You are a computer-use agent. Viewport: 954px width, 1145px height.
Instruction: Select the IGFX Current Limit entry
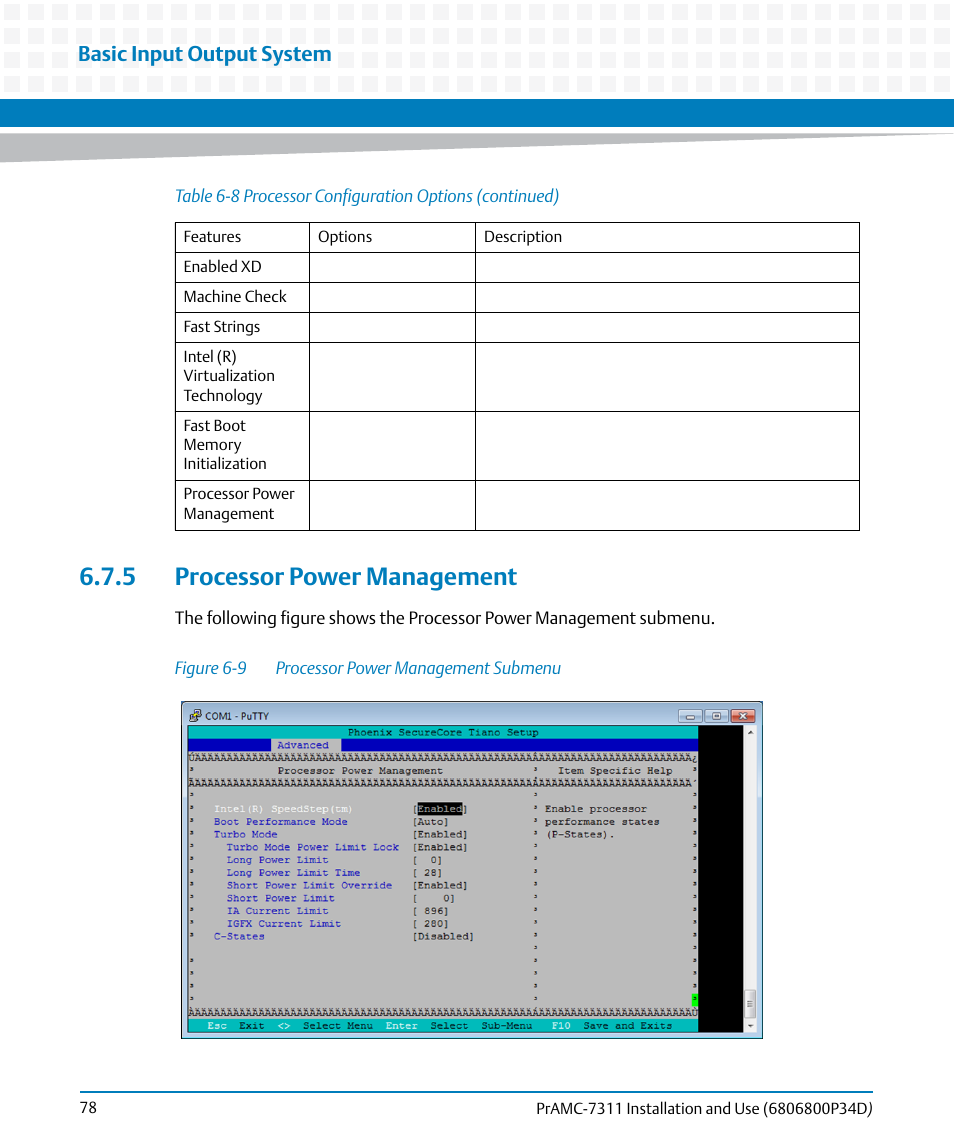point(283,924)
